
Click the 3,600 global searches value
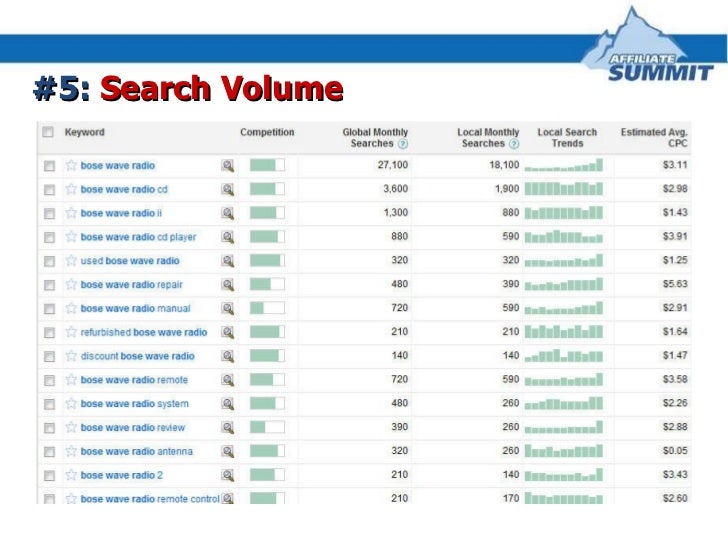[x=396, y=189]
